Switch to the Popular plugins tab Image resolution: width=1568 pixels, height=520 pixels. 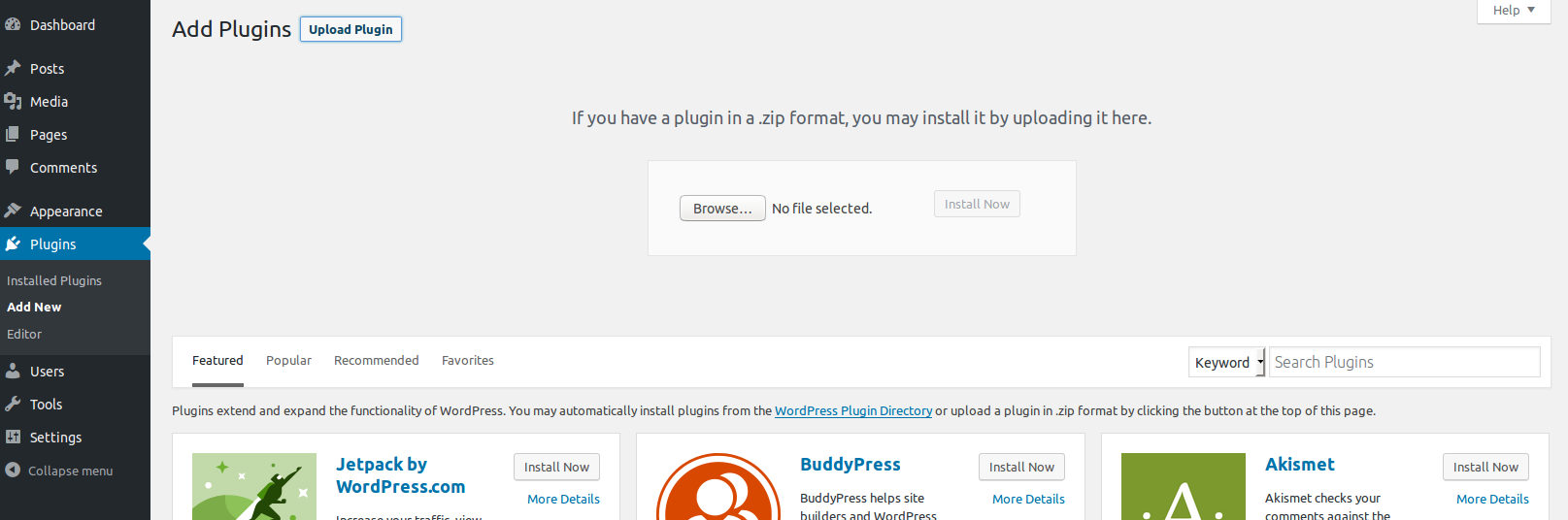click(288, 360)
